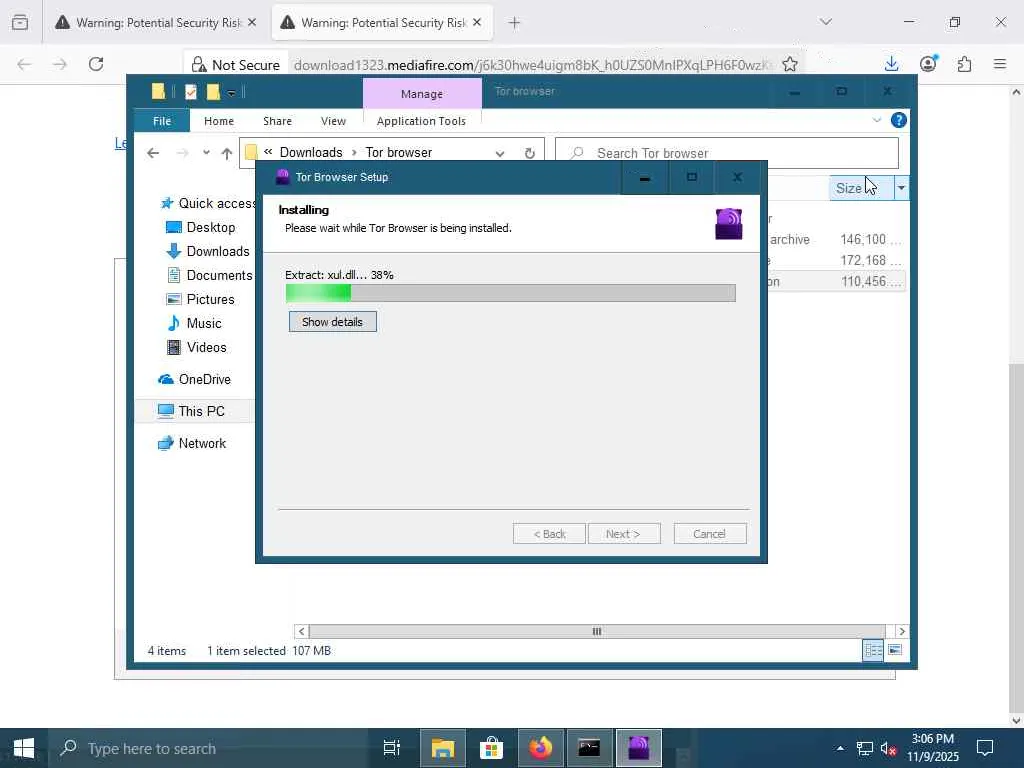Open Command Prompt taskbar icon
Viewport: 1024px width, 768px height.
pyautogui.click(x=589, y=748)
